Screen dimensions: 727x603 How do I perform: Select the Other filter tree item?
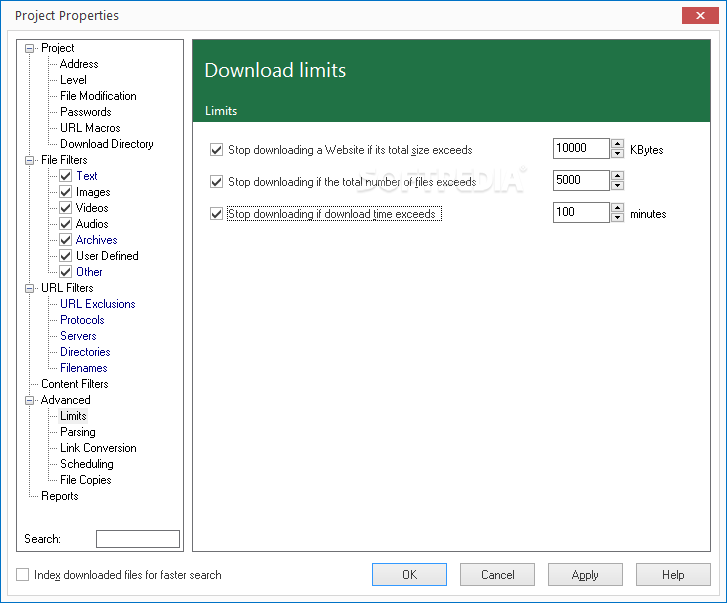(89, 272)
